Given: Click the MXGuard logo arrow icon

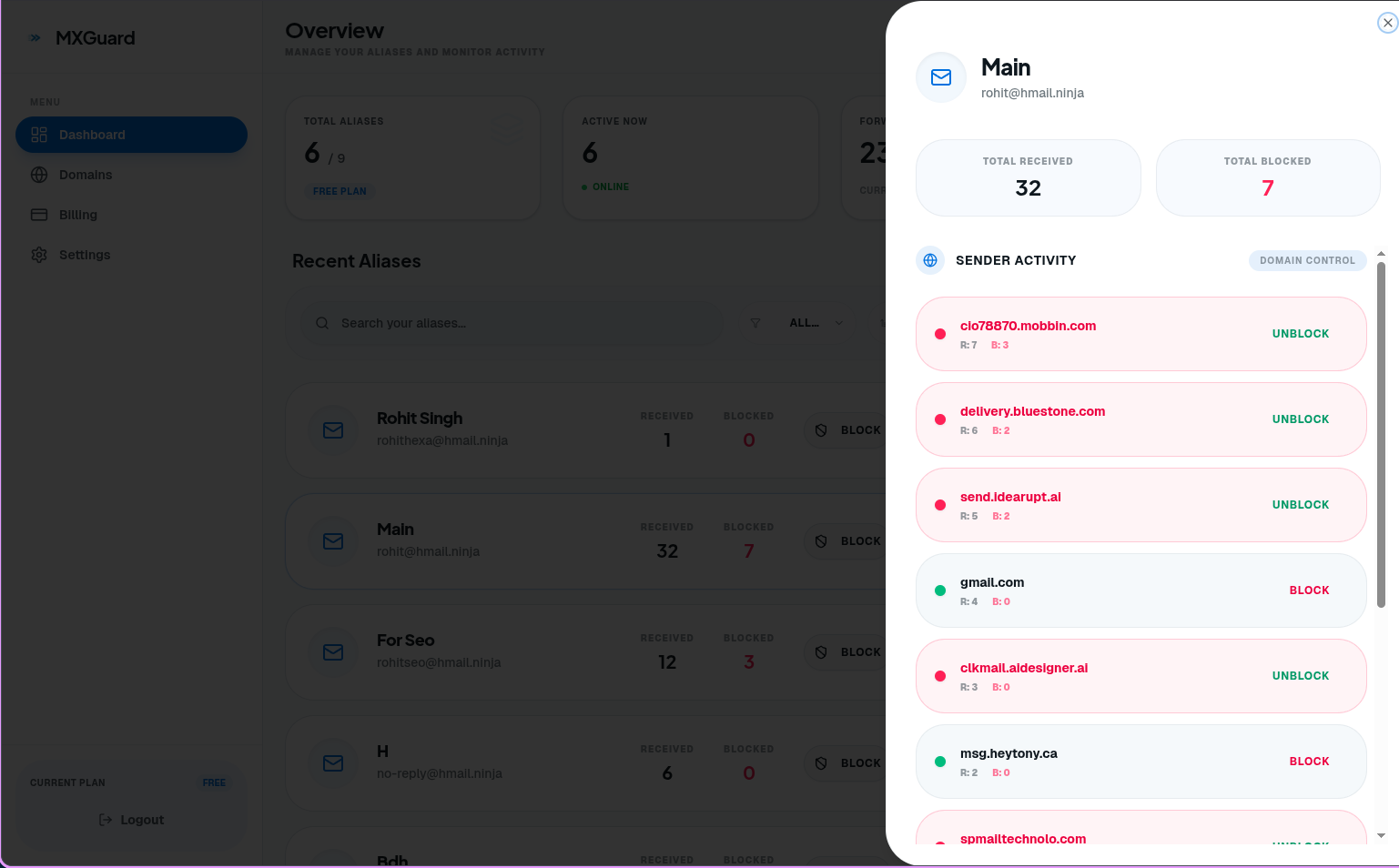Looking at the screenshot, I should coord(35,38).
